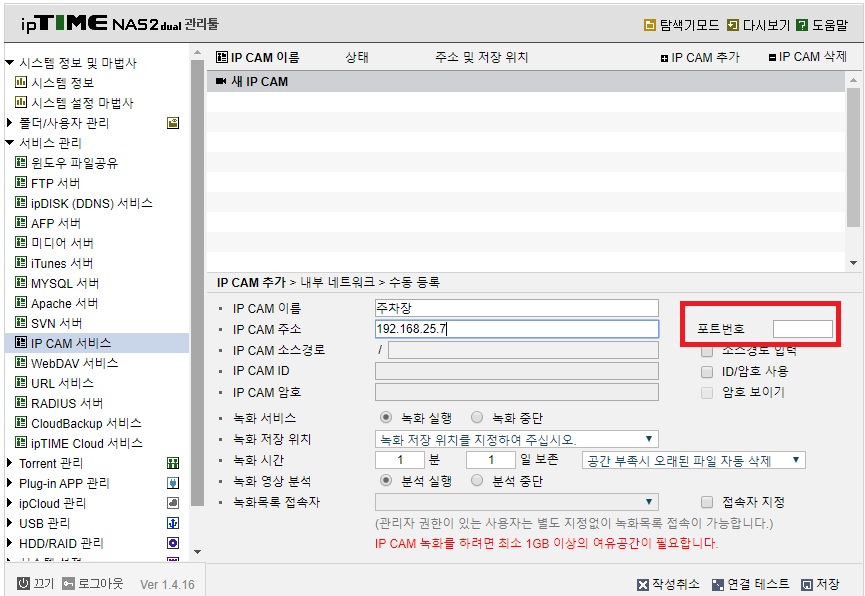The width and height of the screenshot is (865, 596).
Task: Select the 녹화 실행 radio button
Action: click(x=386, y=417)
